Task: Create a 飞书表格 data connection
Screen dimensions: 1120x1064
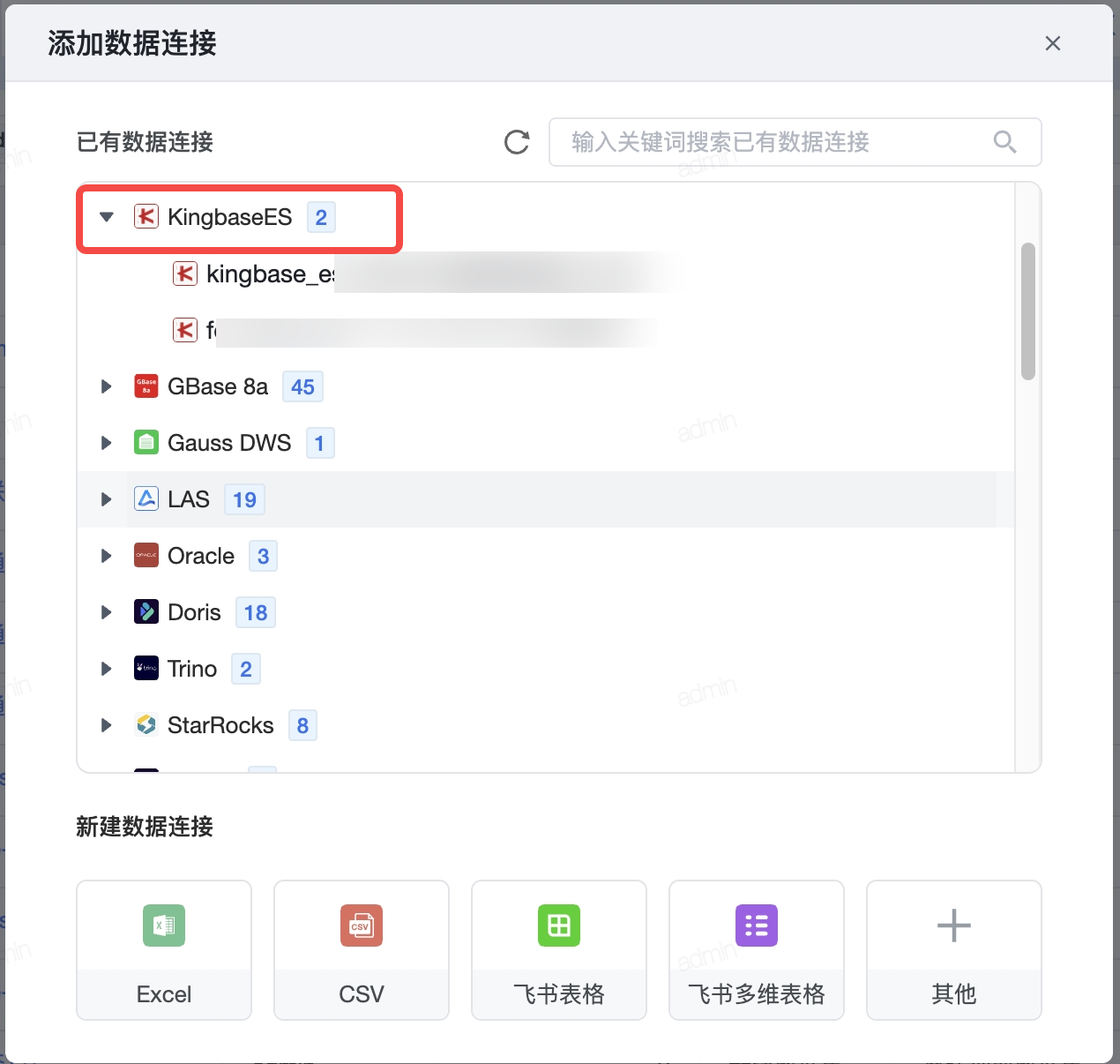Action: (x=559, y=950)
